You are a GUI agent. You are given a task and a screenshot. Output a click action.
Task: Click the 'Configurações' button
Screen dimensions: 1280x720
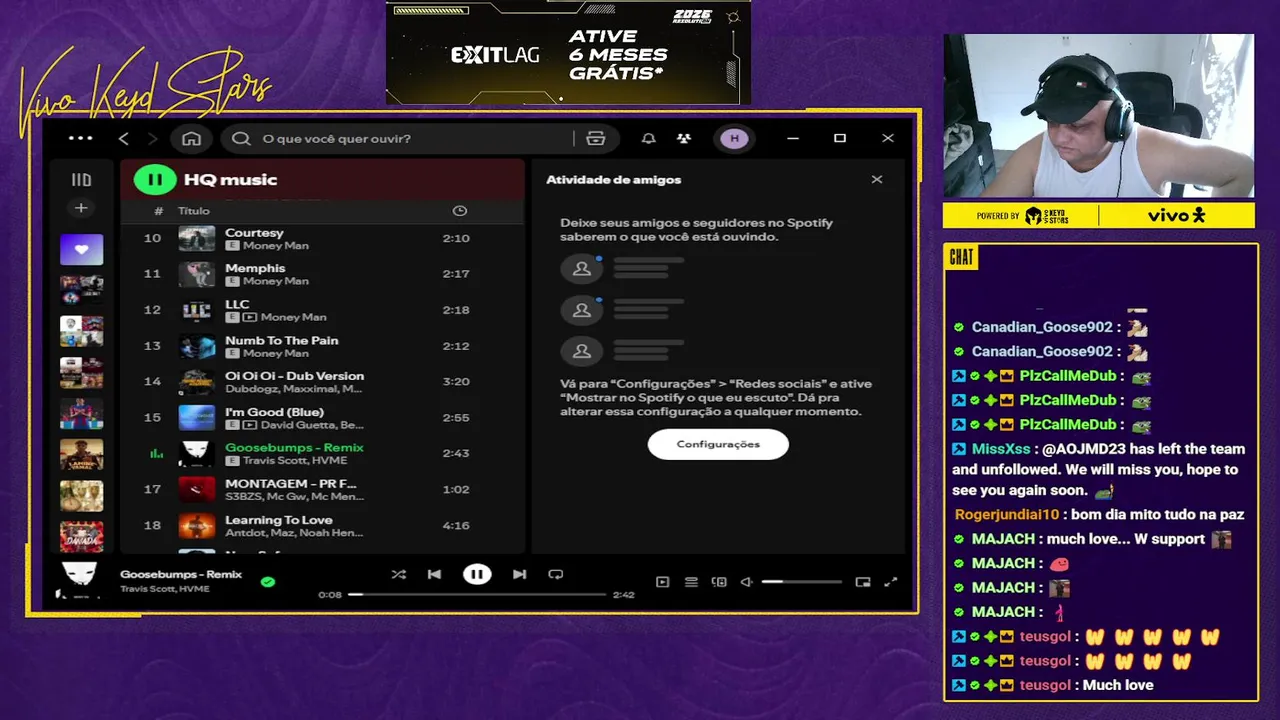coord(718,444)
